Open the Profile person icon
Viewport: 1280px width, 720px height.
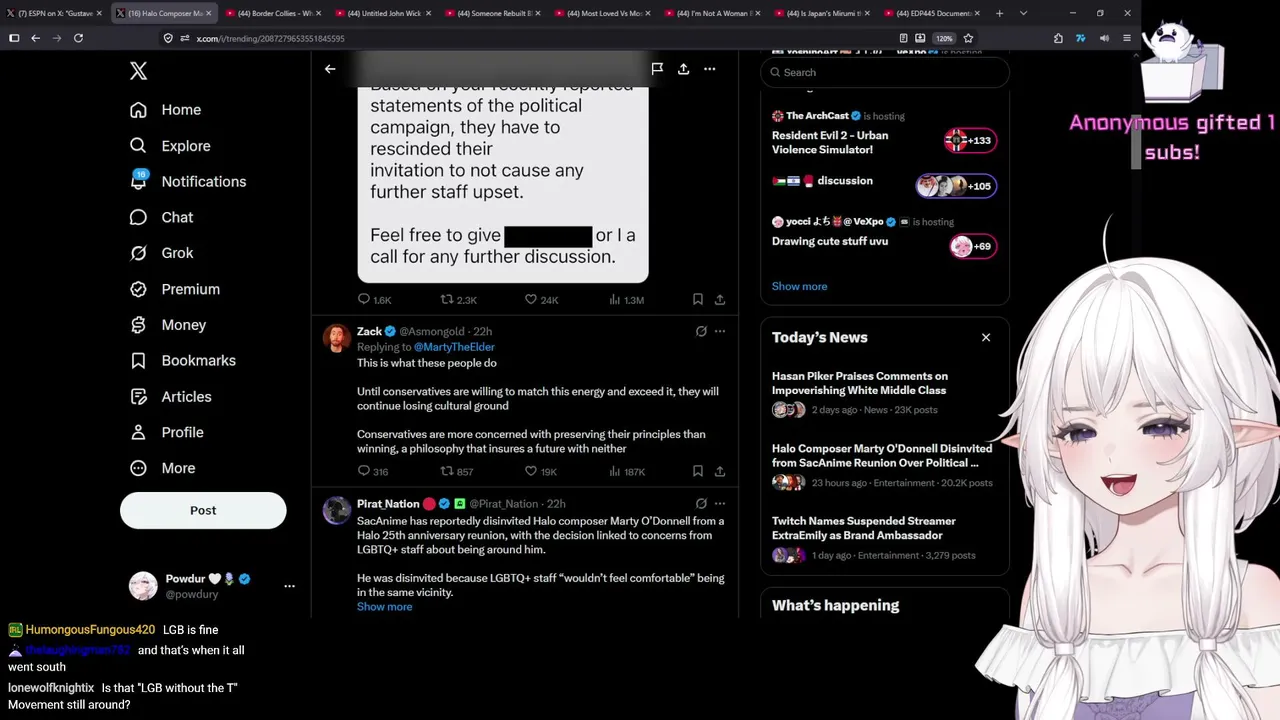point(138,433)
